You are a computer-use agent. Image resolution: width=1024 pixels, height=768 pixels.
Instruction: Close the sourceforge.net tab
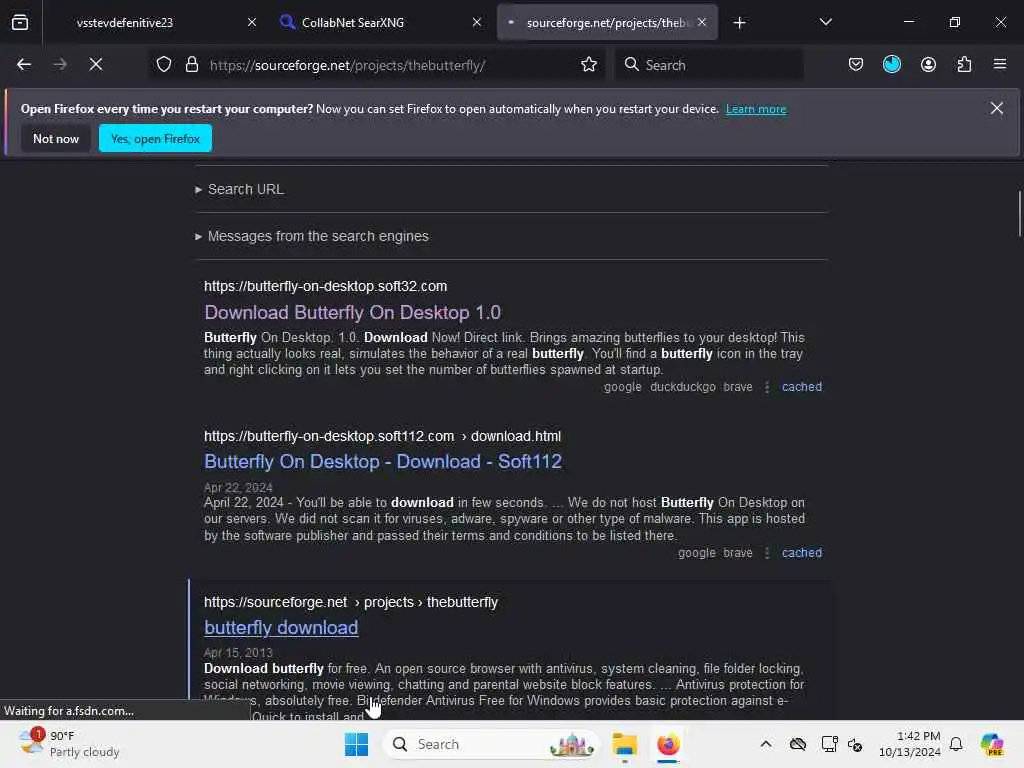[702, 22]
